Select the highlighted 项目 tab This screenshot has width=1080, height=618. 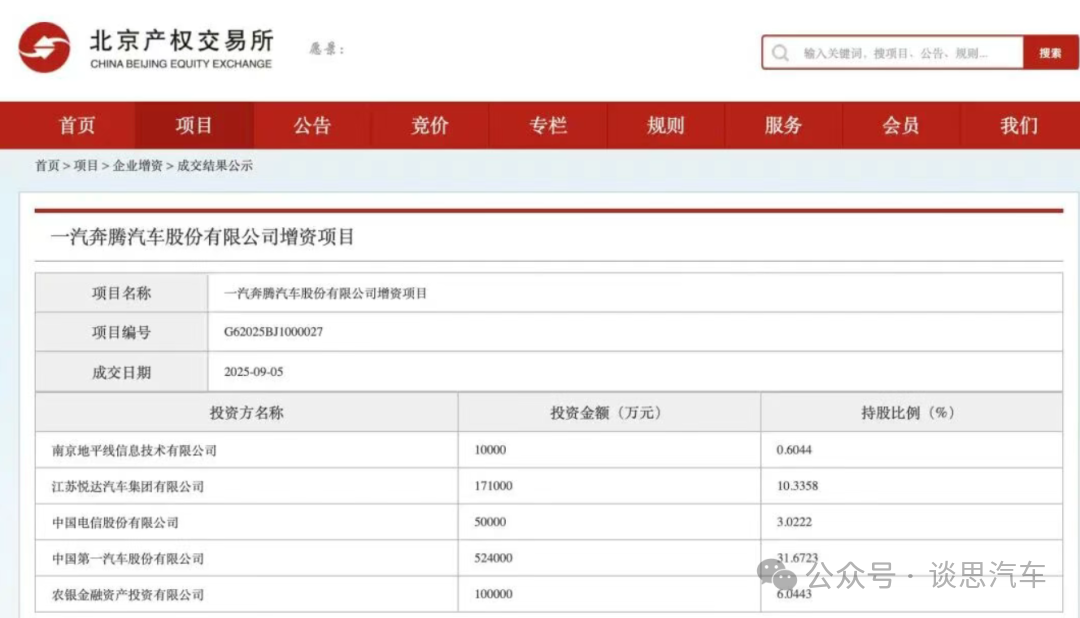193,125
